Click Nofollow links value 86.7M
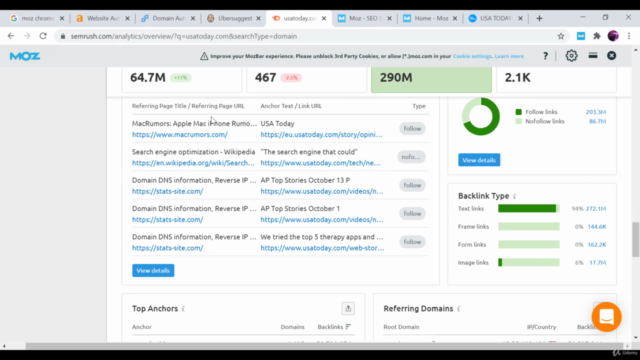This screenshot has height=360, width=640. click(x=598, y=121)
